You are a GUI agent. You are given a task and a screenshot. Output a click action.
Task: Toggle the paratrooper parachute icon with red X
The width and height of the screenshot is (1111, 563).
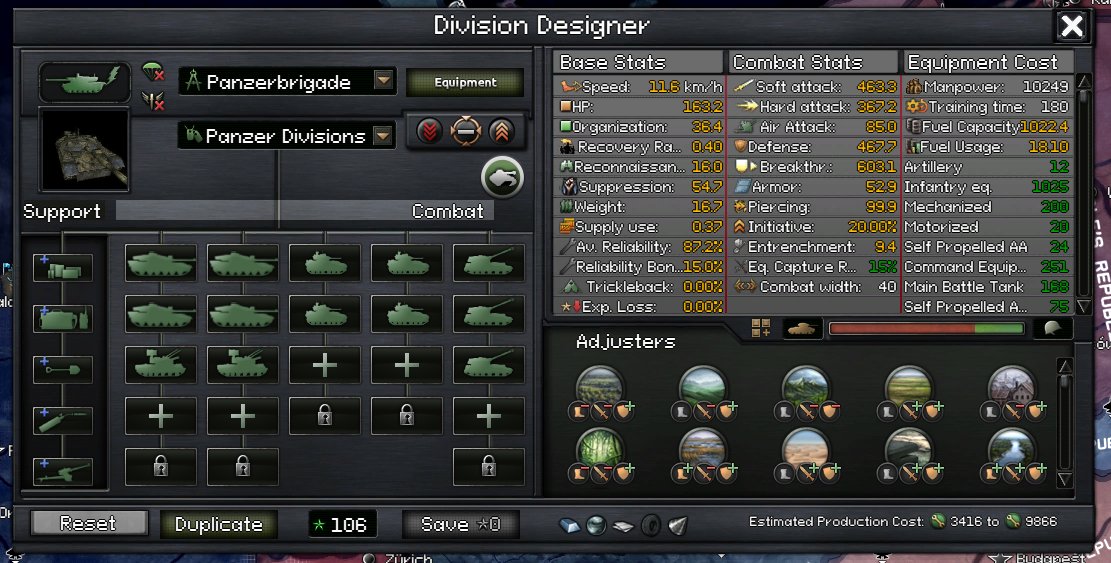154,71
